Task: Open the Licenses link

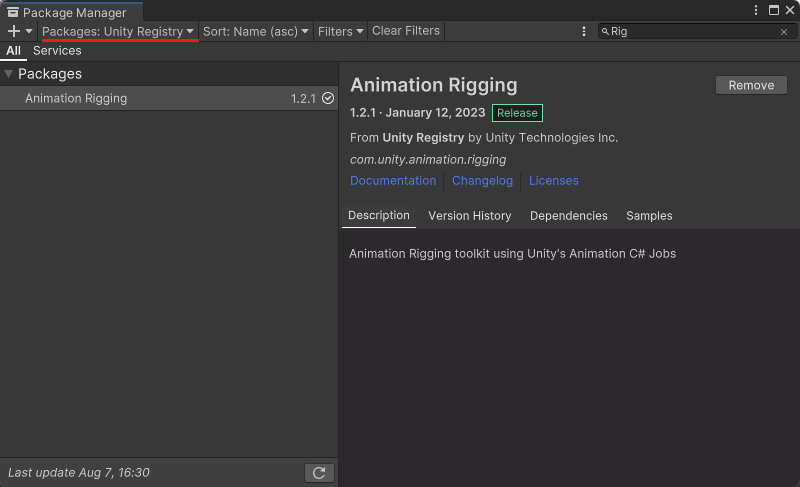Action: 554,181
